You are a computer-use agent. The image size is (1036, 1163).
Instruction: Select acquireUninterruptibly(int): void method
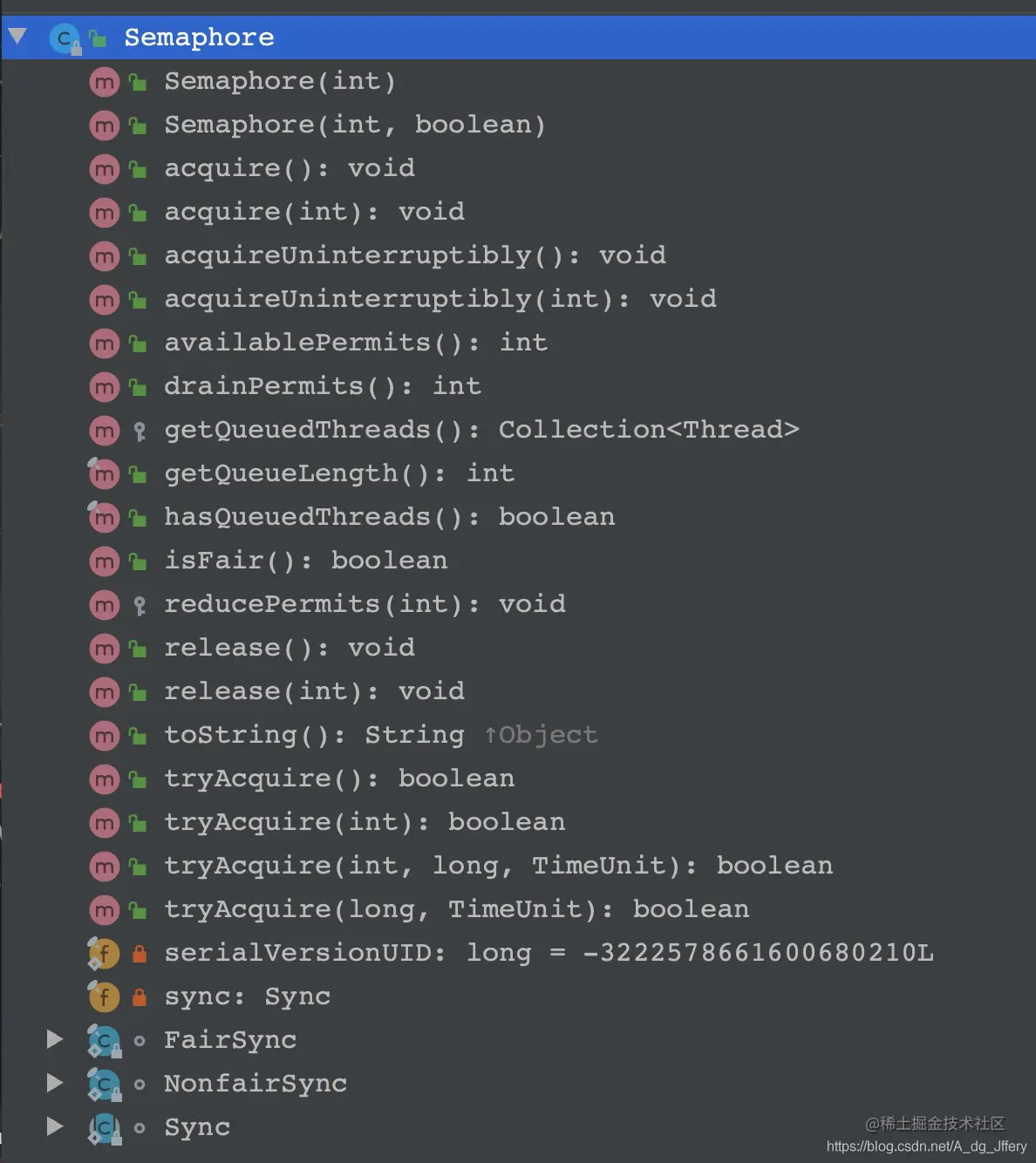[x=518, y=299]
